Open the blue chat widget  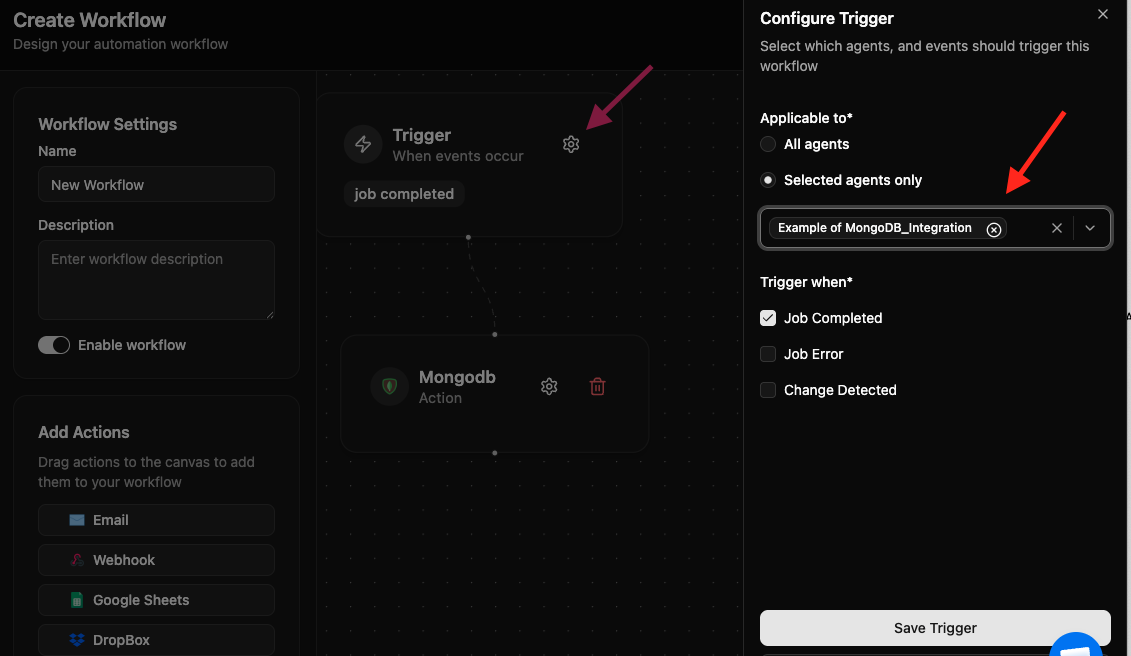click(1077, 645)
